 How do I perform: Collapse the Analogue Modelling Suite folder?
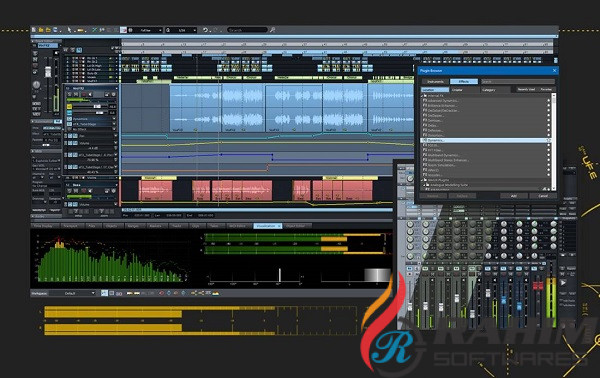tap(425, 185)
